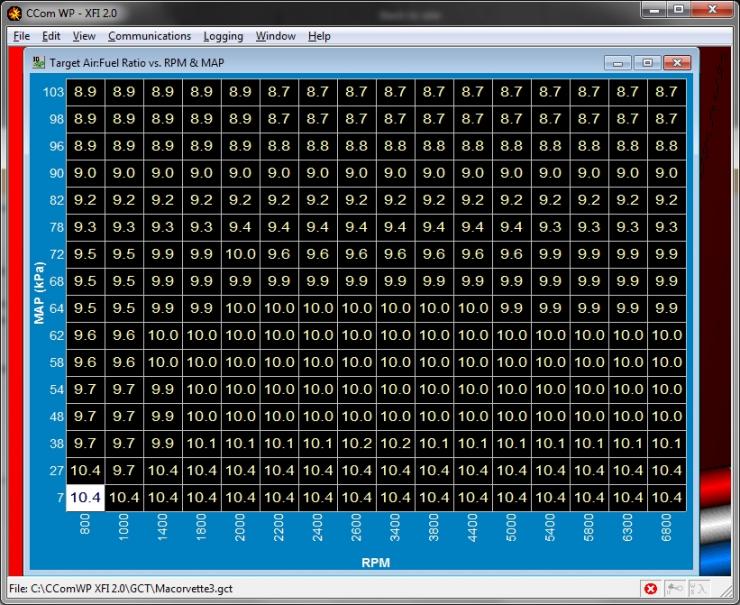Select the 9.9 cell at MAP 64, RPM 5000

coord(512,308)
